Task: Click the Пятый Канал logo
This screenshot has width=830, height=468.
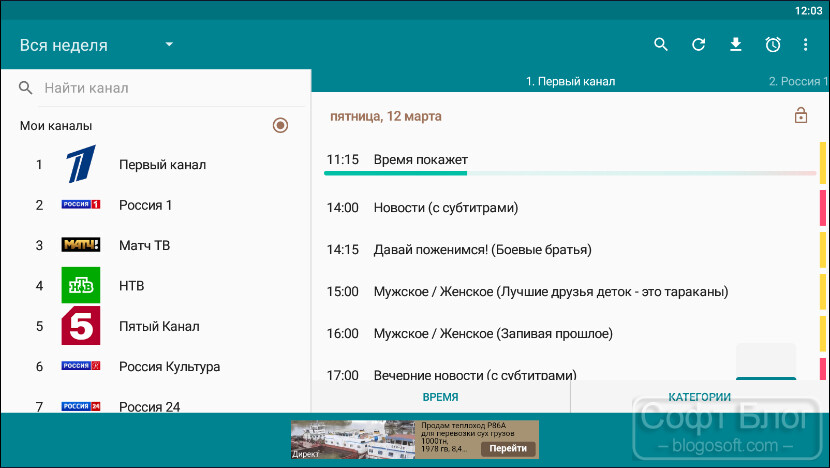Action: click(x=80, y=326)
